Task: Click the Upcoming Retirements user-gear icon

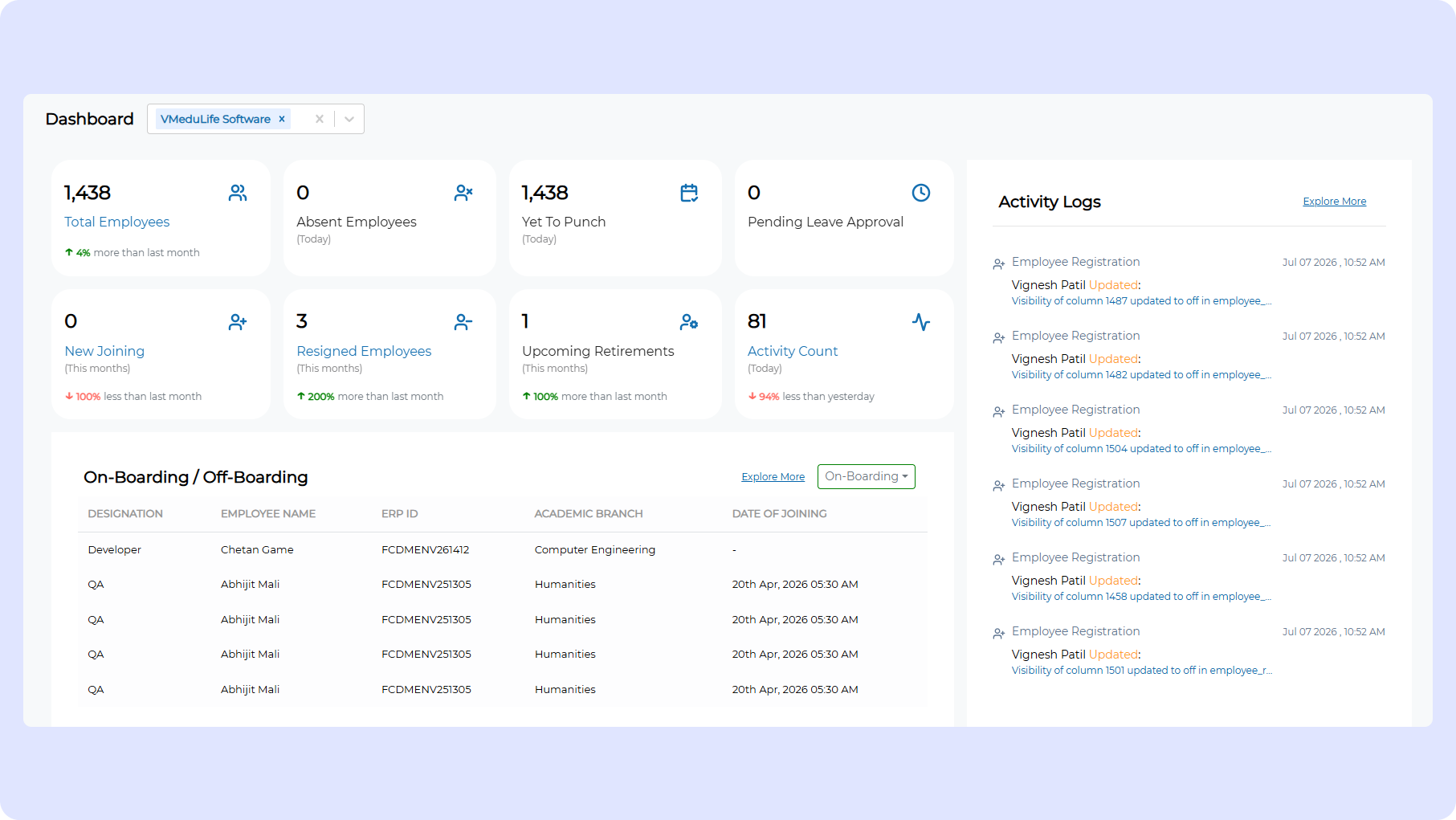Action: (689, 322)
